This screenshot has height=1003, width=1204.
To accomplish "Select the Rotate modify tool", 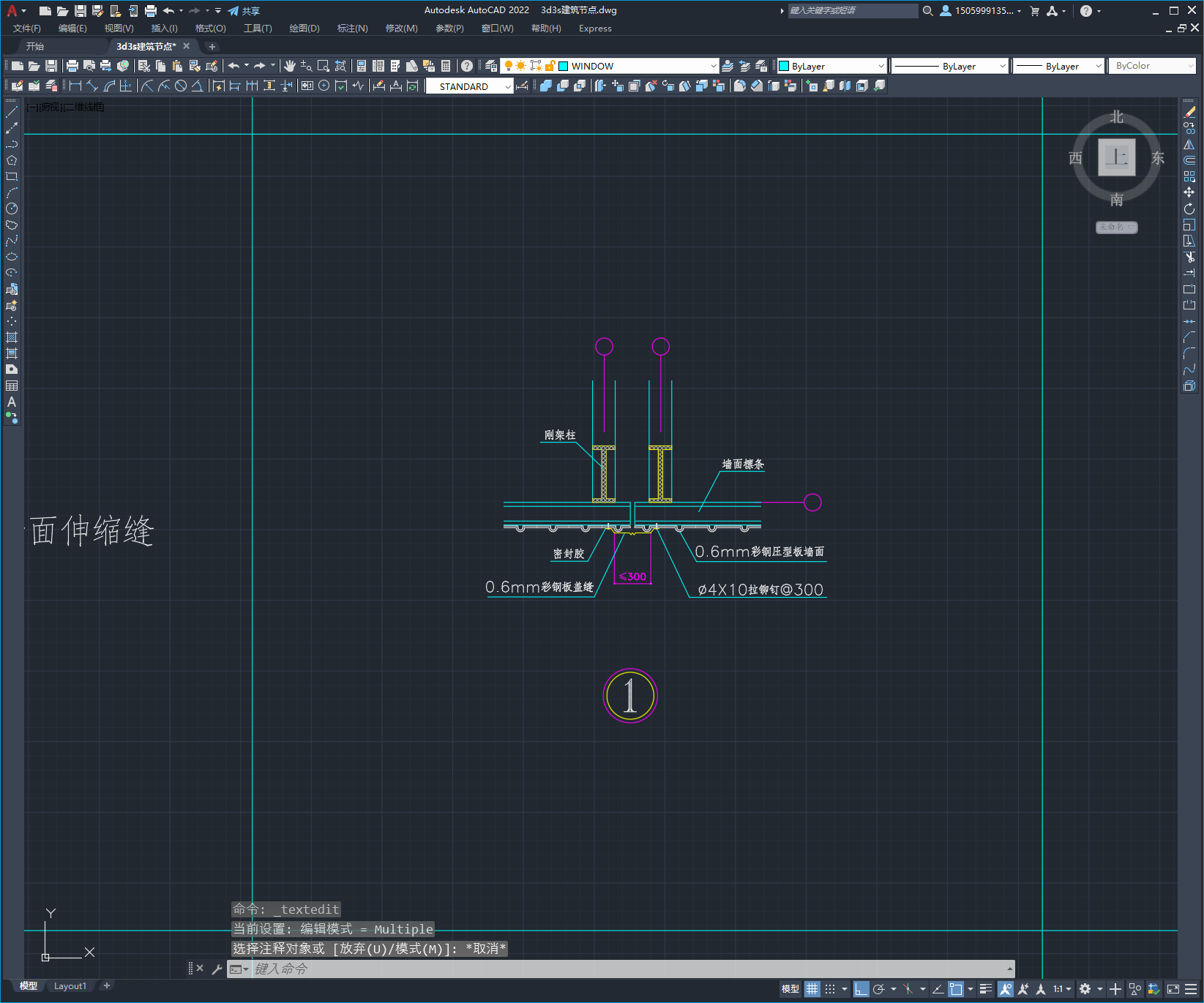I will pos(1189,209).
